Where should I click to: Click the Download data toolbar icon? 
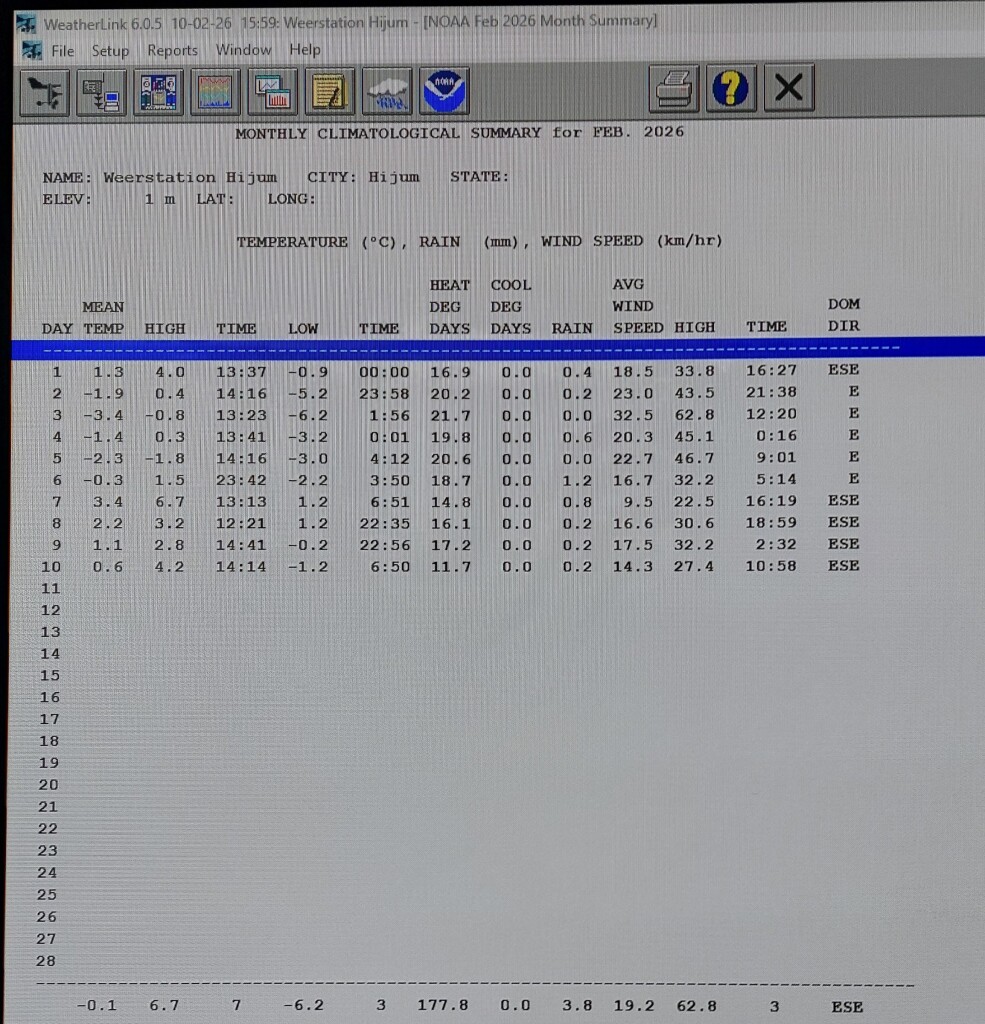101,93
